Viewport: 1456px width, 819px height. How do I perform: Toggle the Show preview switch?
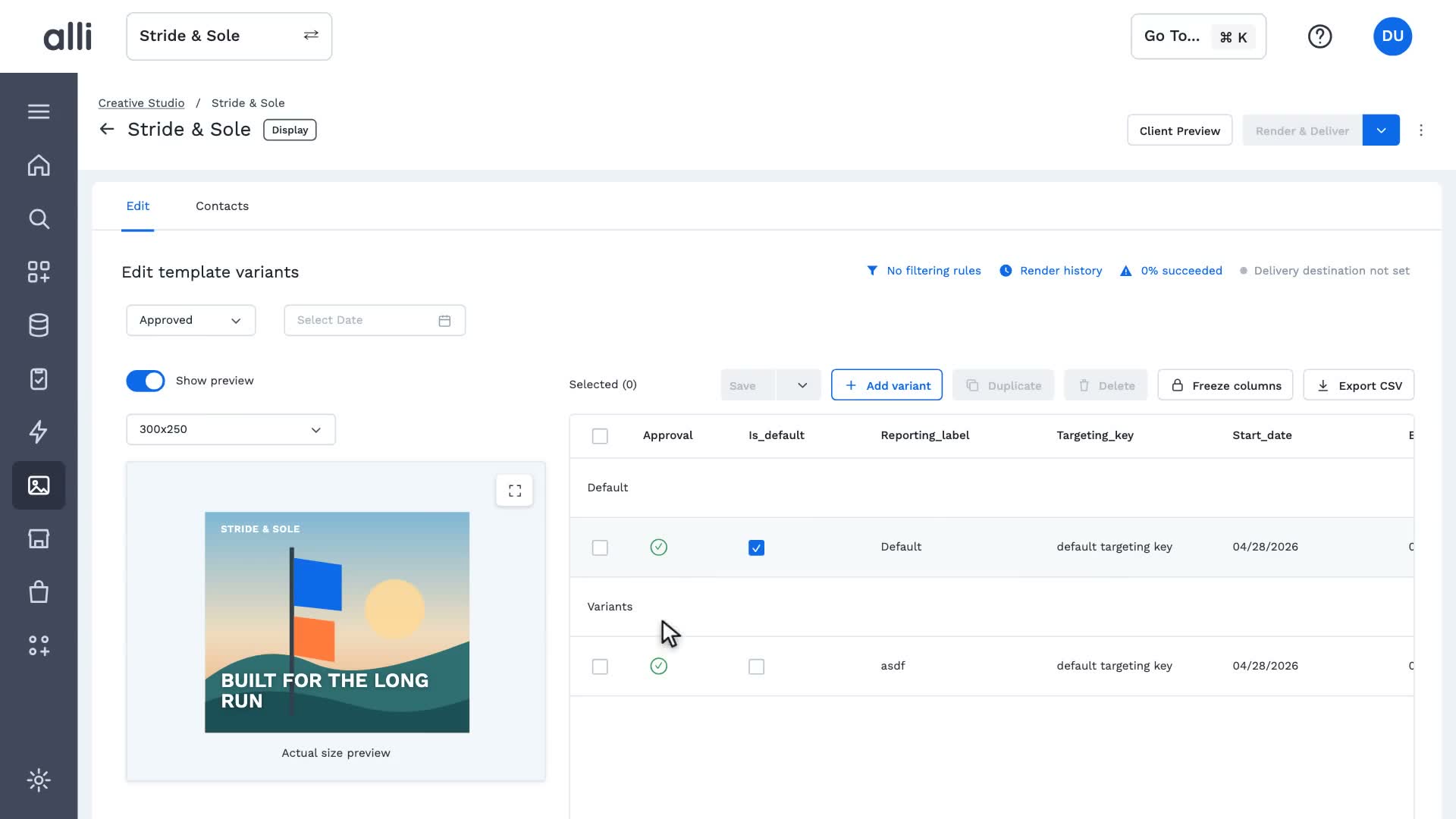[146, 381]
